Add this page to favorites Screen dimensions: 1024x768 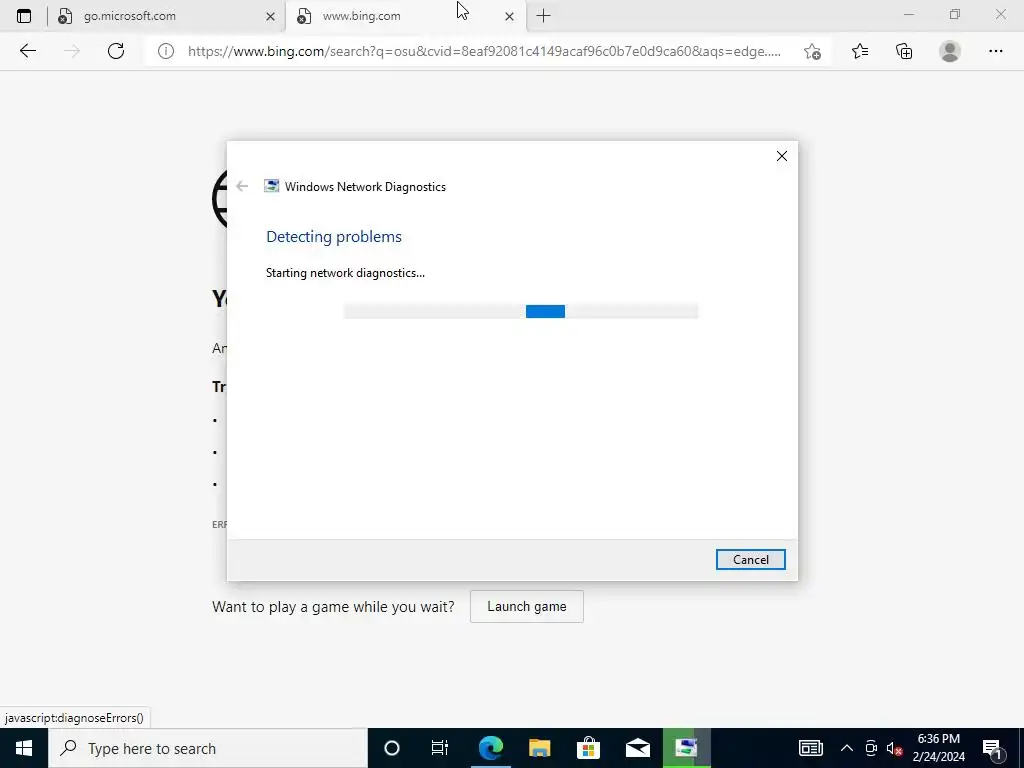(812, 51)
